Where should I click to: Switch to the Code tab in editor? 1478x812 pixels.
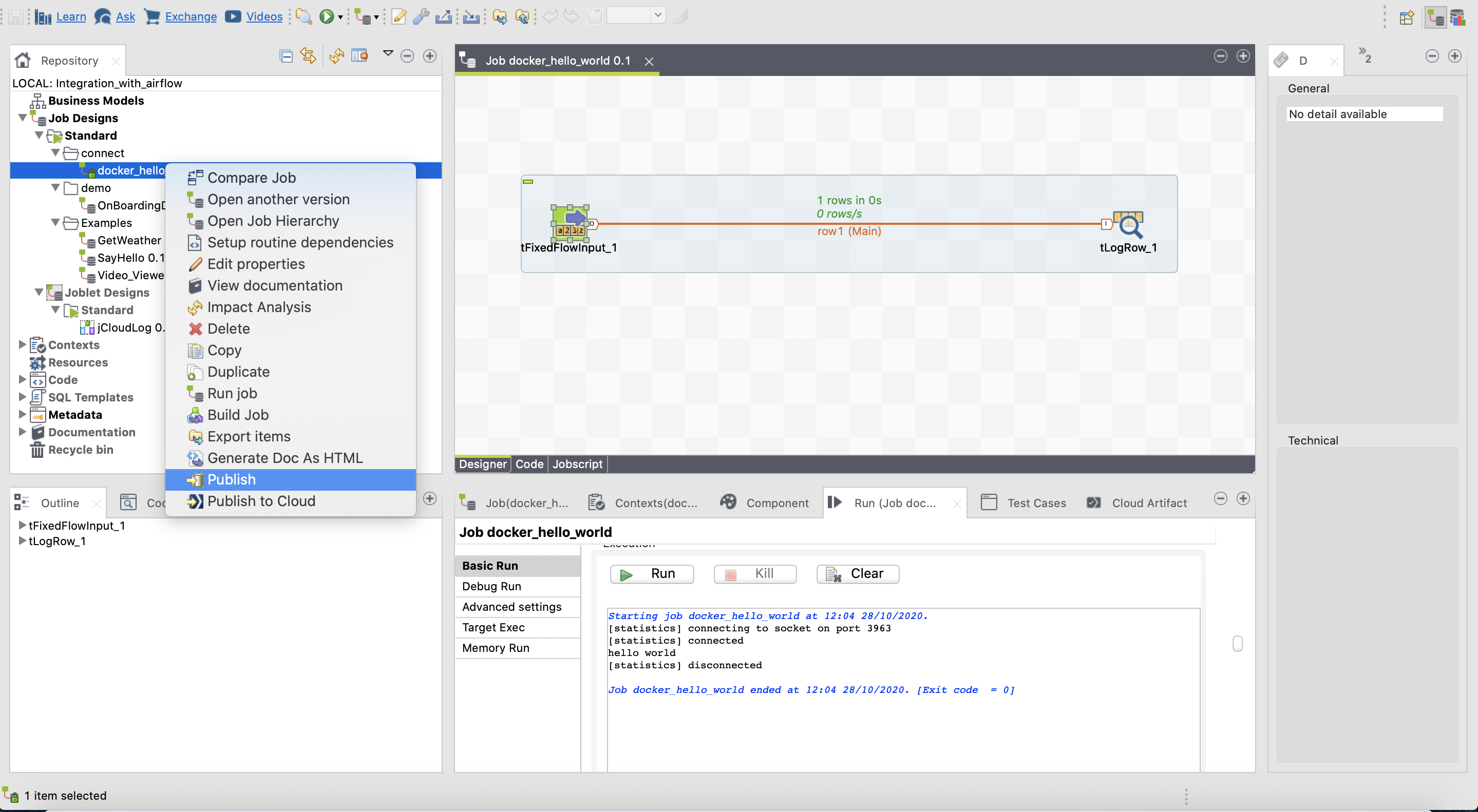coord(528,463)
